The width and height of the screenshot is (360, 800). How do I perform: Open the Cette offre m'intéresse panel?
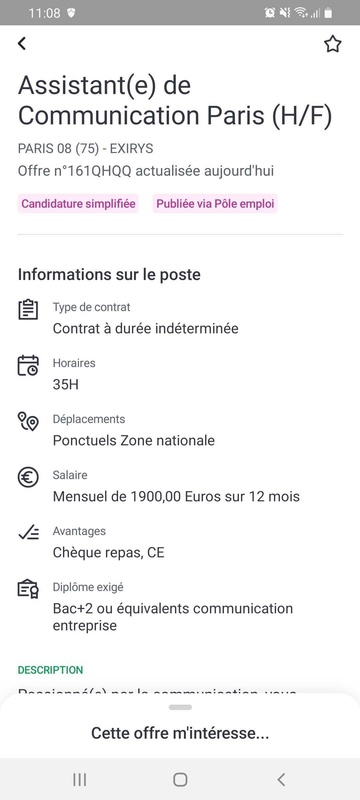180,733
